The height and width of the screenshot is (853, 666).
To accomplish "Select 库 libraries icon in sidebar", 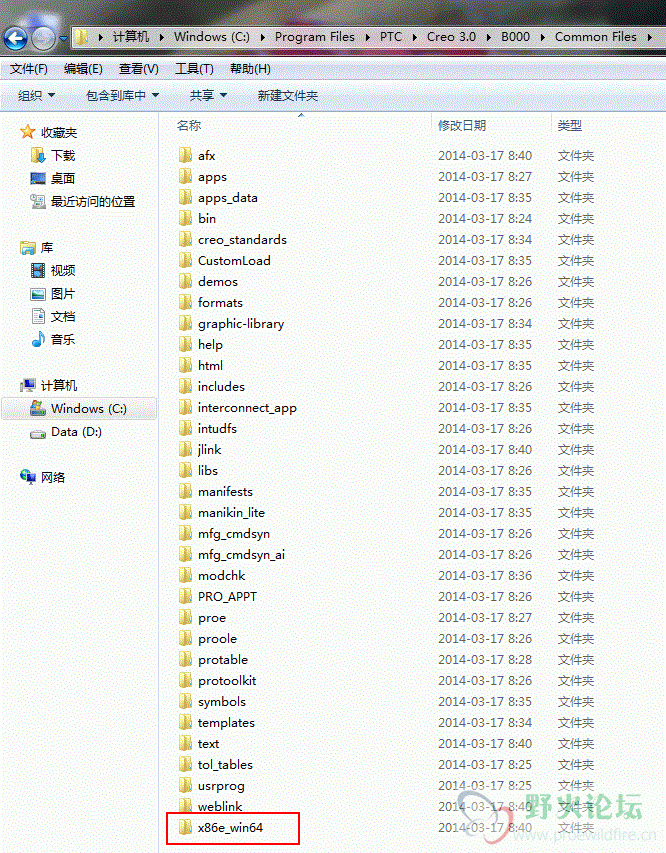I will [x=28, y=248].
